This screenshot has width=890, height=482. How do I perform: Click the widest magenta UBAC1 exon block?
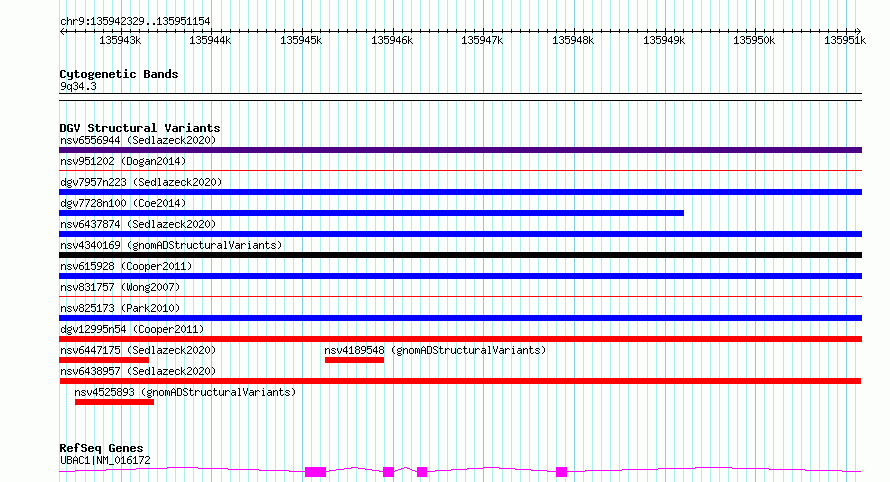tap(316, 472)
